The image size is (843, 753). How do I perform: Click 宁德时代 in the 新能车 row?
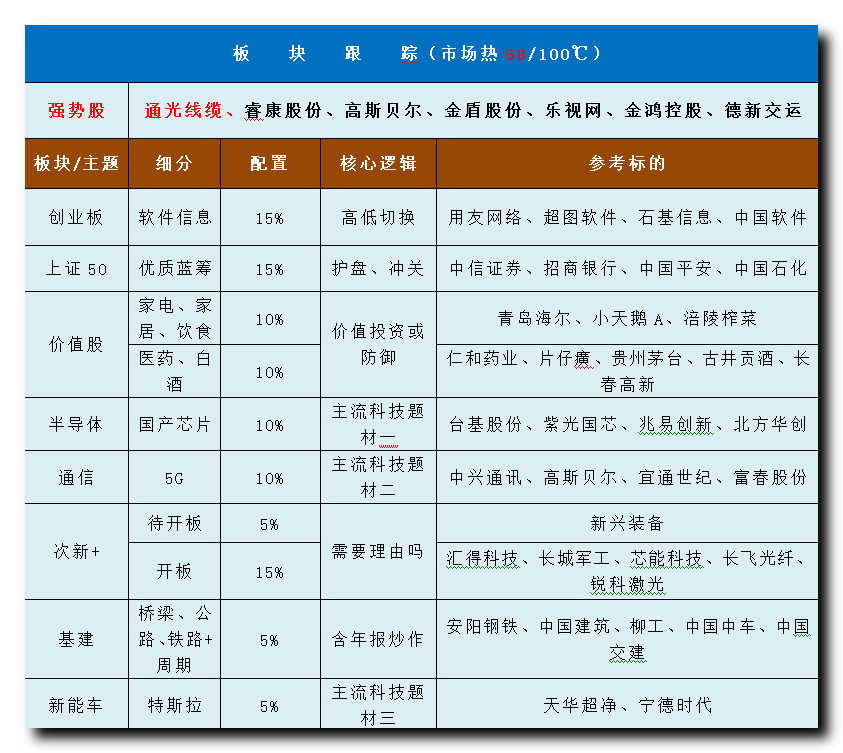pyautogui.click(x=675, y=705)
